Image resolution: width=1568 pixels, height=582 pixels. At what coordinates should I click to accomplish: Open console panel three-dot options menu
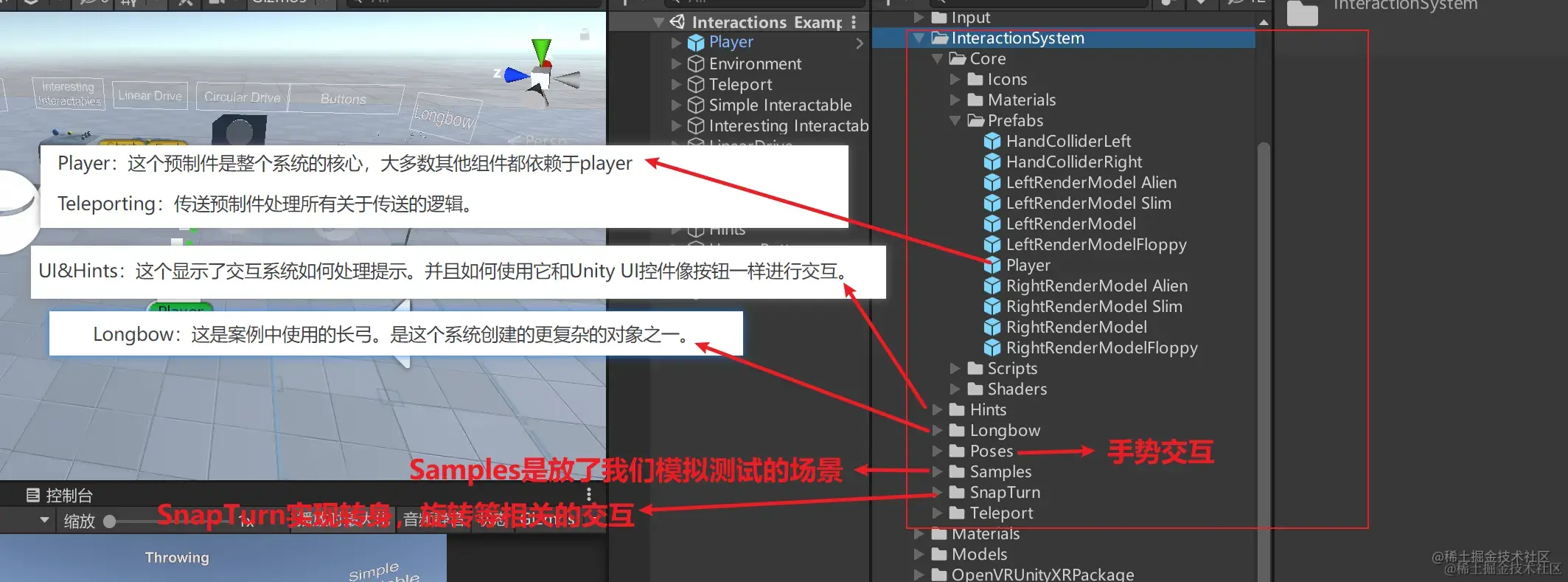click(588, 494)
